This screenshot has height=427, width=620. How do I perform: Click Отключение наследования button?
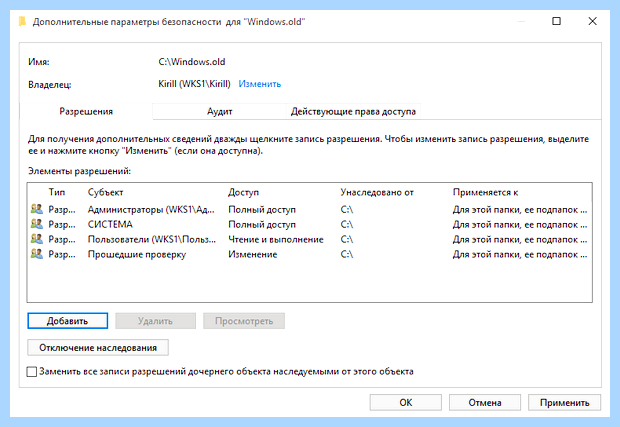(x=98, y=348)
